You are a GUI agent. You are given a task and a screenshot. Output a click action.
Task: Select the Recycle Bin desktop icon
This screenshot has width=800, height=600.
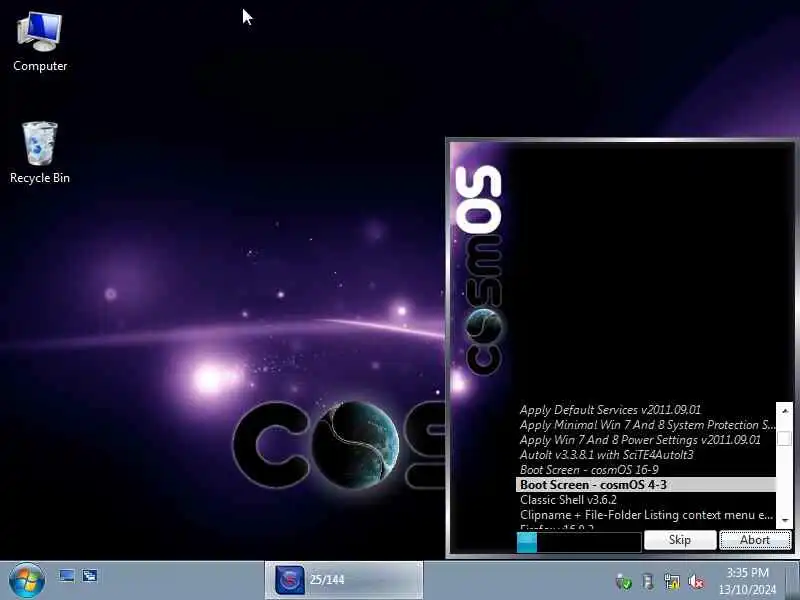point(40,152)
